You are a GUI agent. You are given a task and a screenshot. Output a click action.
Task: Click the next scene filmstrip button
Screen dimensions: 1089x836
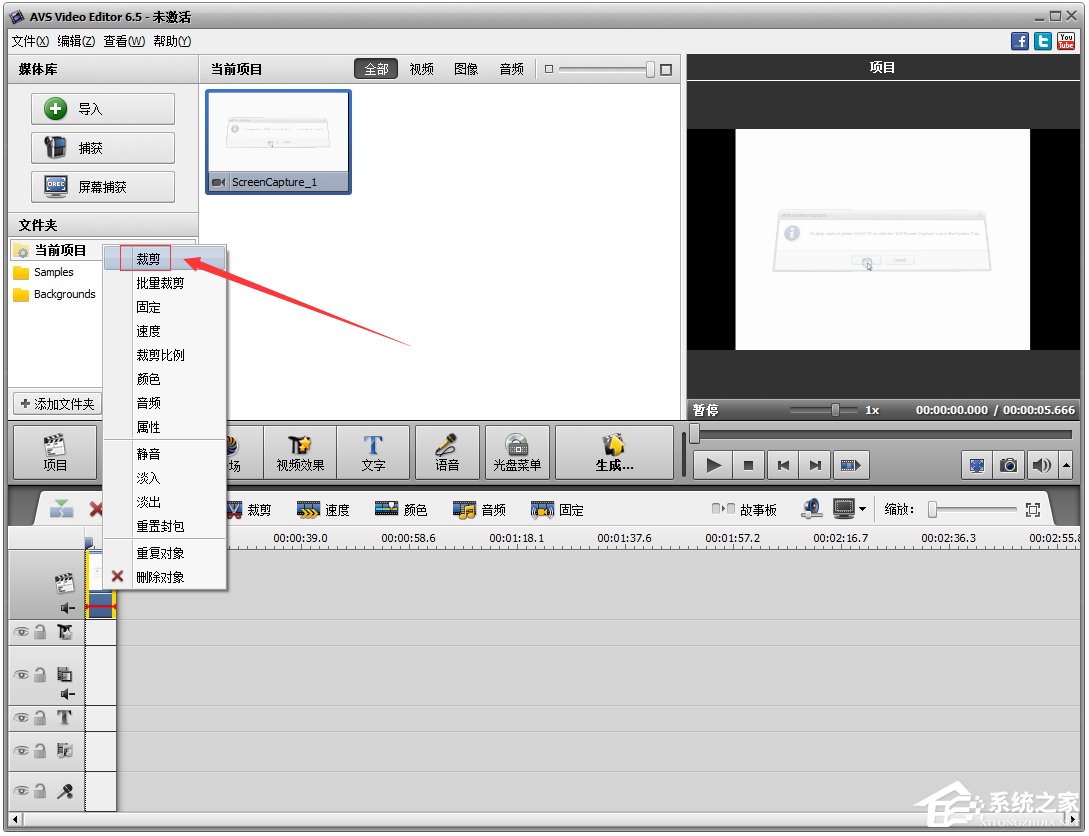click(x=850, y=465)
